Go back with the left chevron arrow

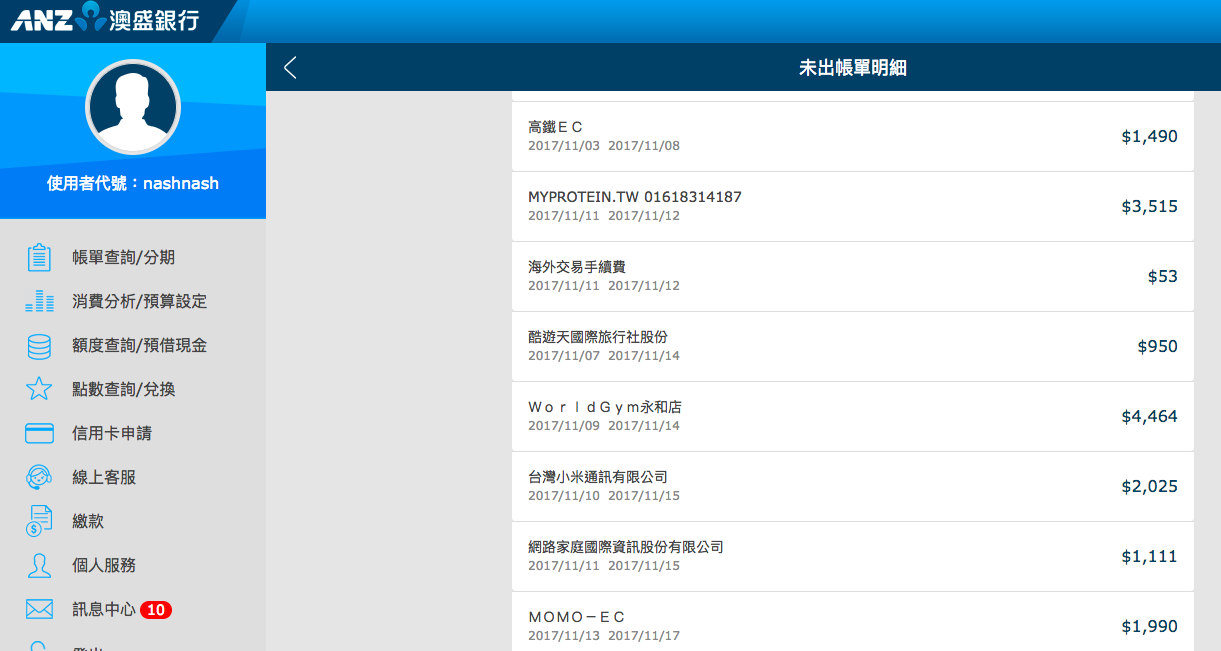click(x=290, y=68)
